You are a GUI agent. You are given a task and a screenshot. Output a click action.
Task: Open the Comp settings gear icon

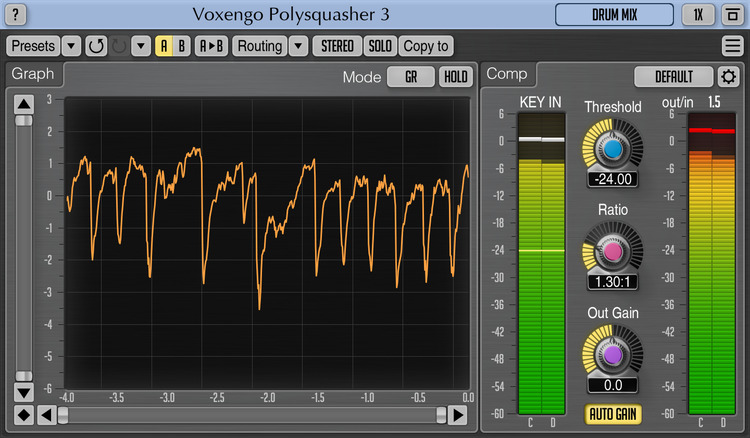click(x=728, y=77)
